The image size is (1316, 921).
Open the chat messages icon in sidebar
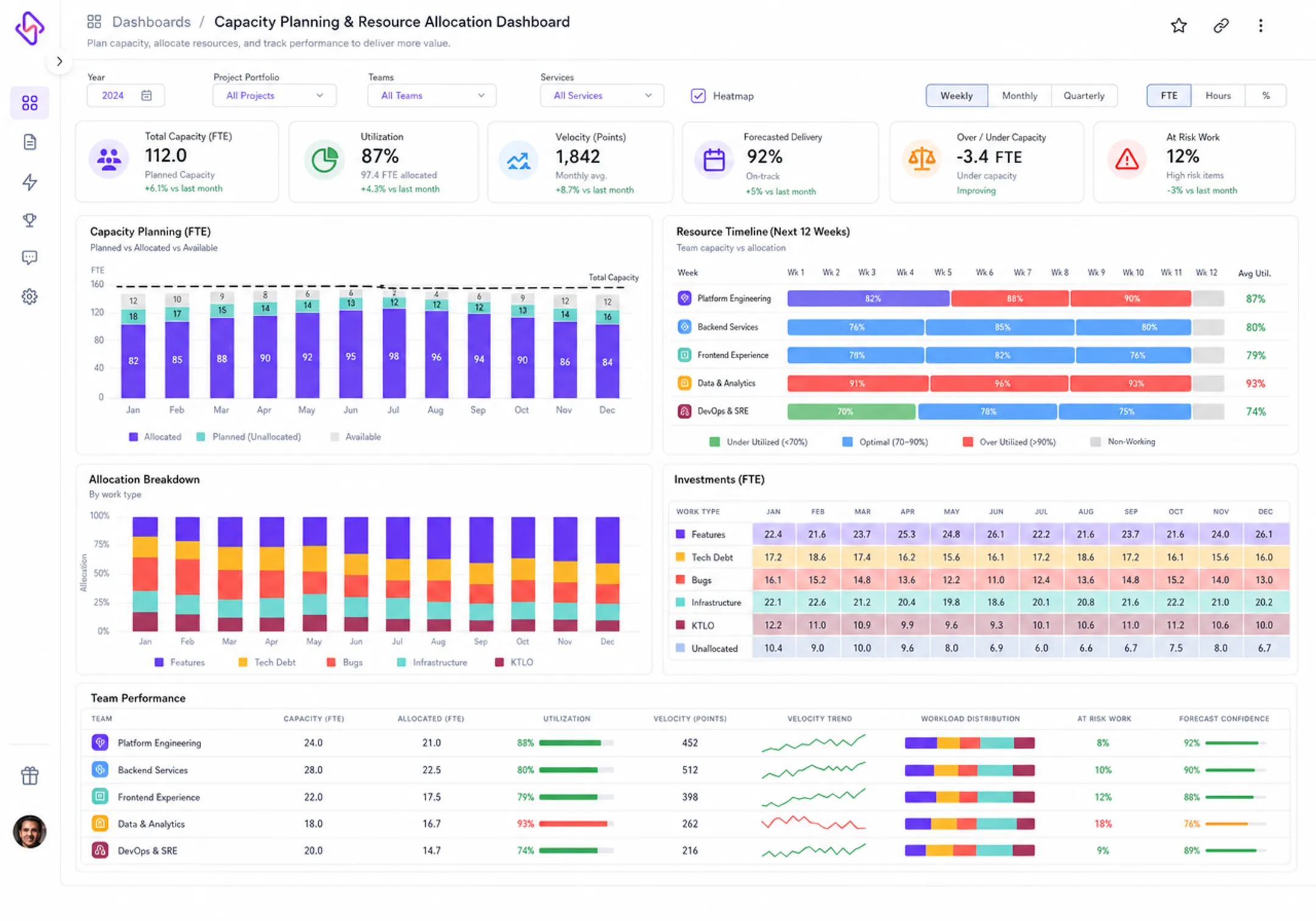(x=30, y=258)
